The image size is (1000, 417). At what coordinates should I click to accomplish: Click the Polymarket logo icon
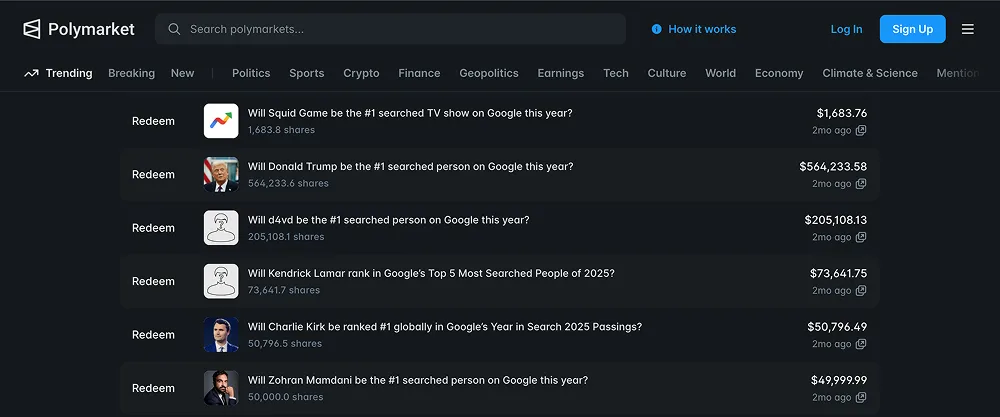32,29
